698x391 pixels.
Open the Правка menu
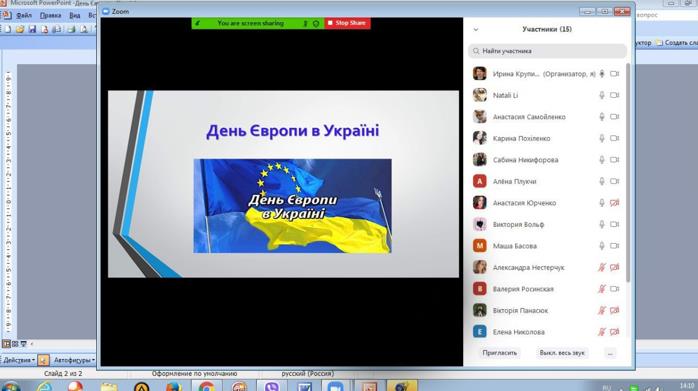[x=50, y=15]
